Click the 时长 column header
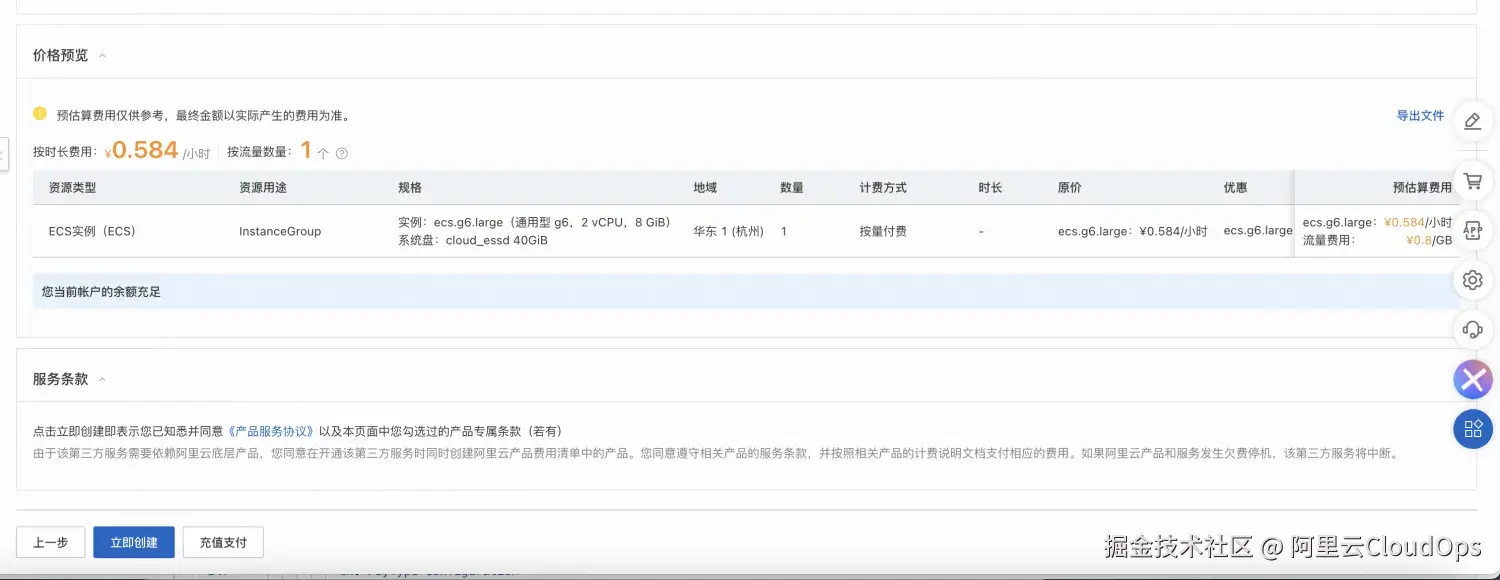Screen dimensions: 1500x580 (990, 188)
